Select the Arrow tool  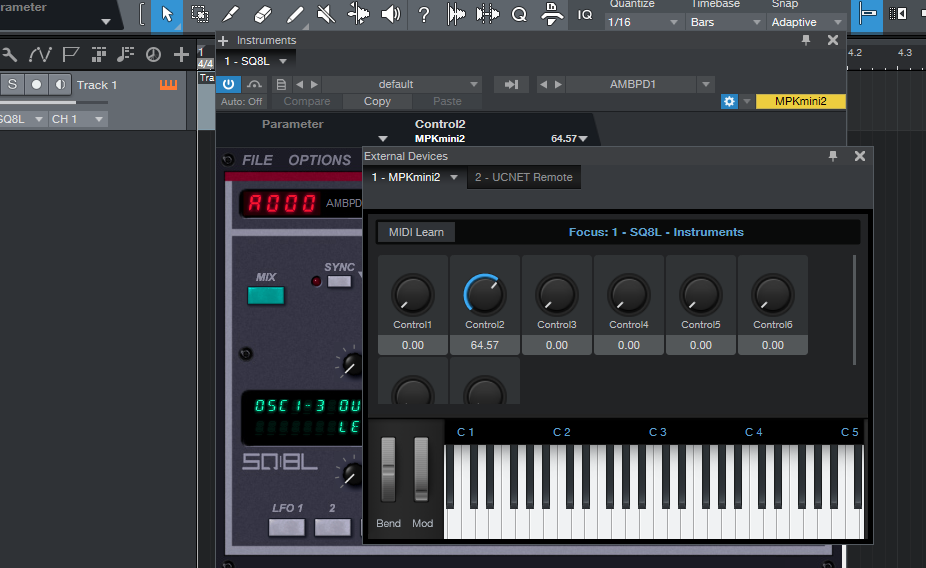[167, 14]
